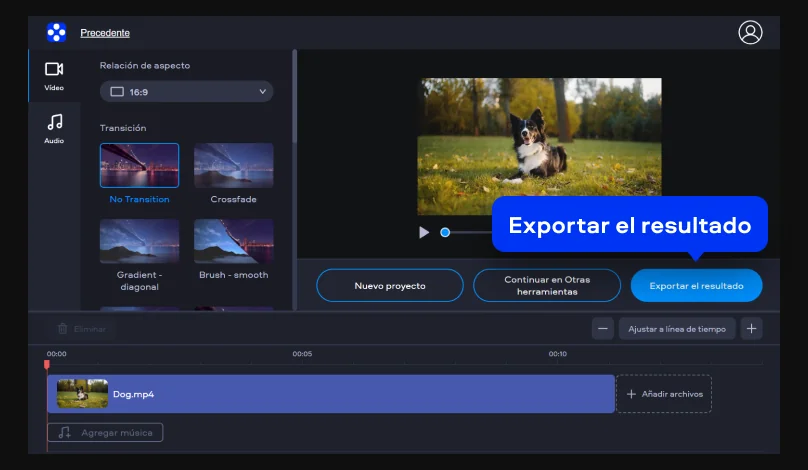Screen dimensions: 808x470
Task: Click the app logo icon
Action: pos(56,32)
